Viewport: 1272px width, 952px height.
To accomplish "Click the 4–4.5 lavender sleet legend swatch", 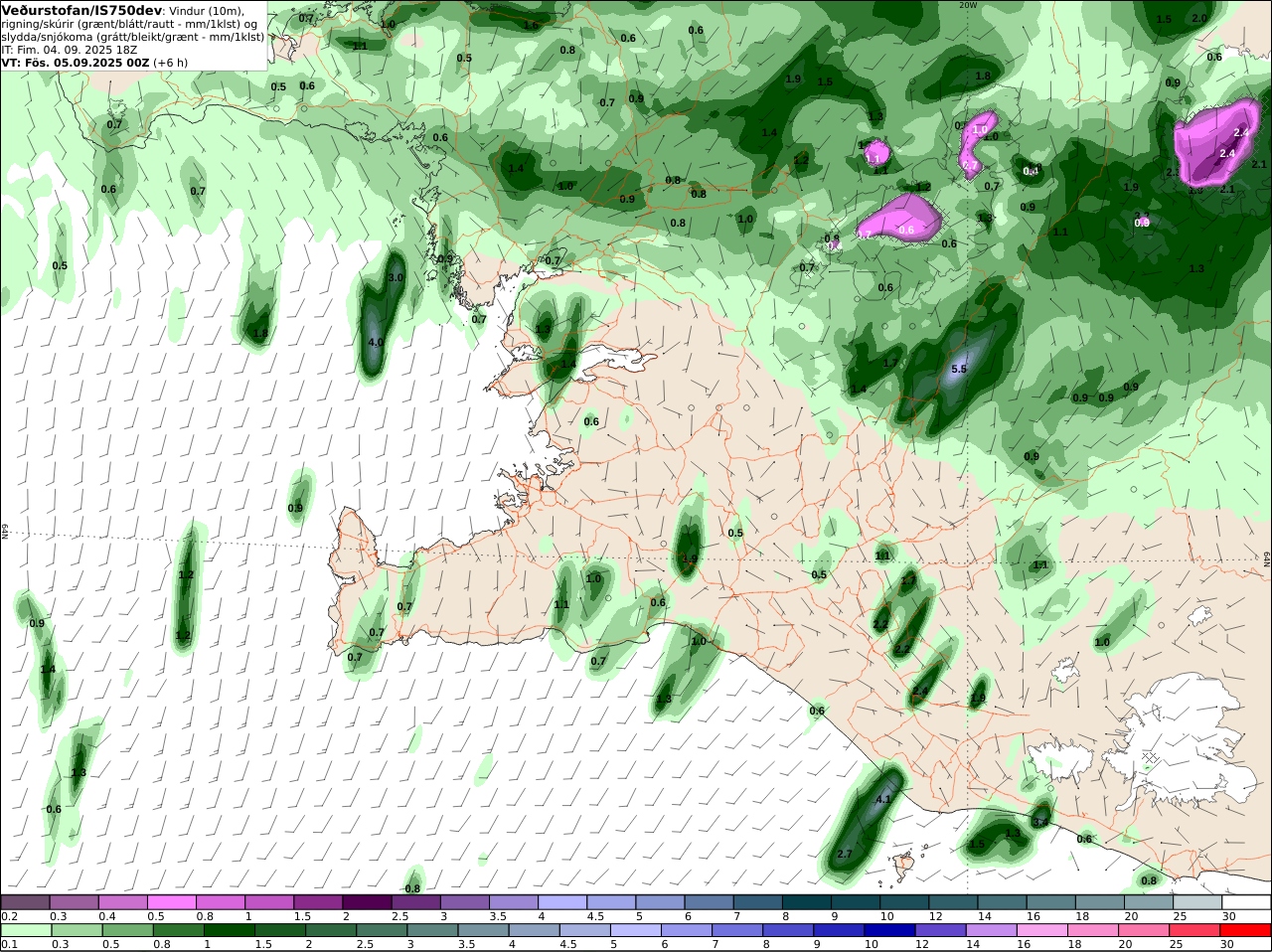I will [x=562, y=902].
